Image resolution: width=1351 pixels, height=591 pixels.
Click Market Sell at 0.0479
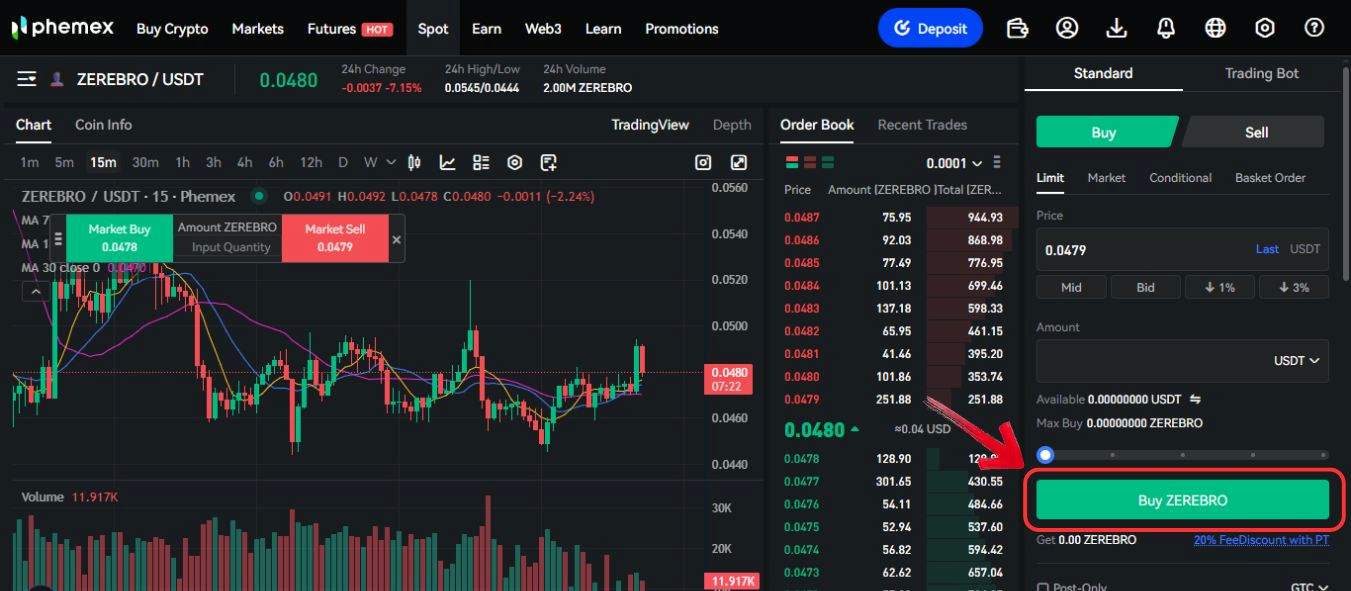click(335, 238)
